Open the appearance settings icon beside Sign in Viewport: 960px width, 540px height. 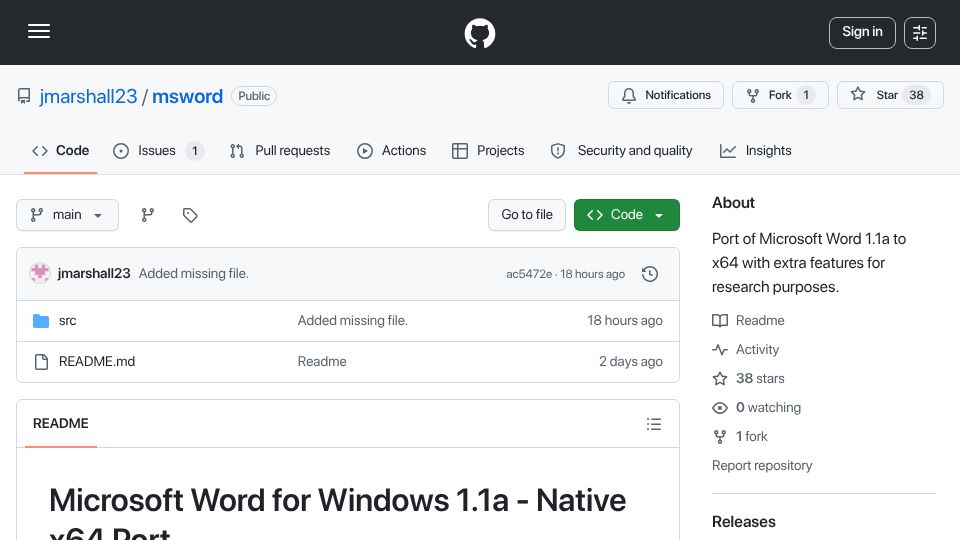pyautogui.click(x=920, y=33)
